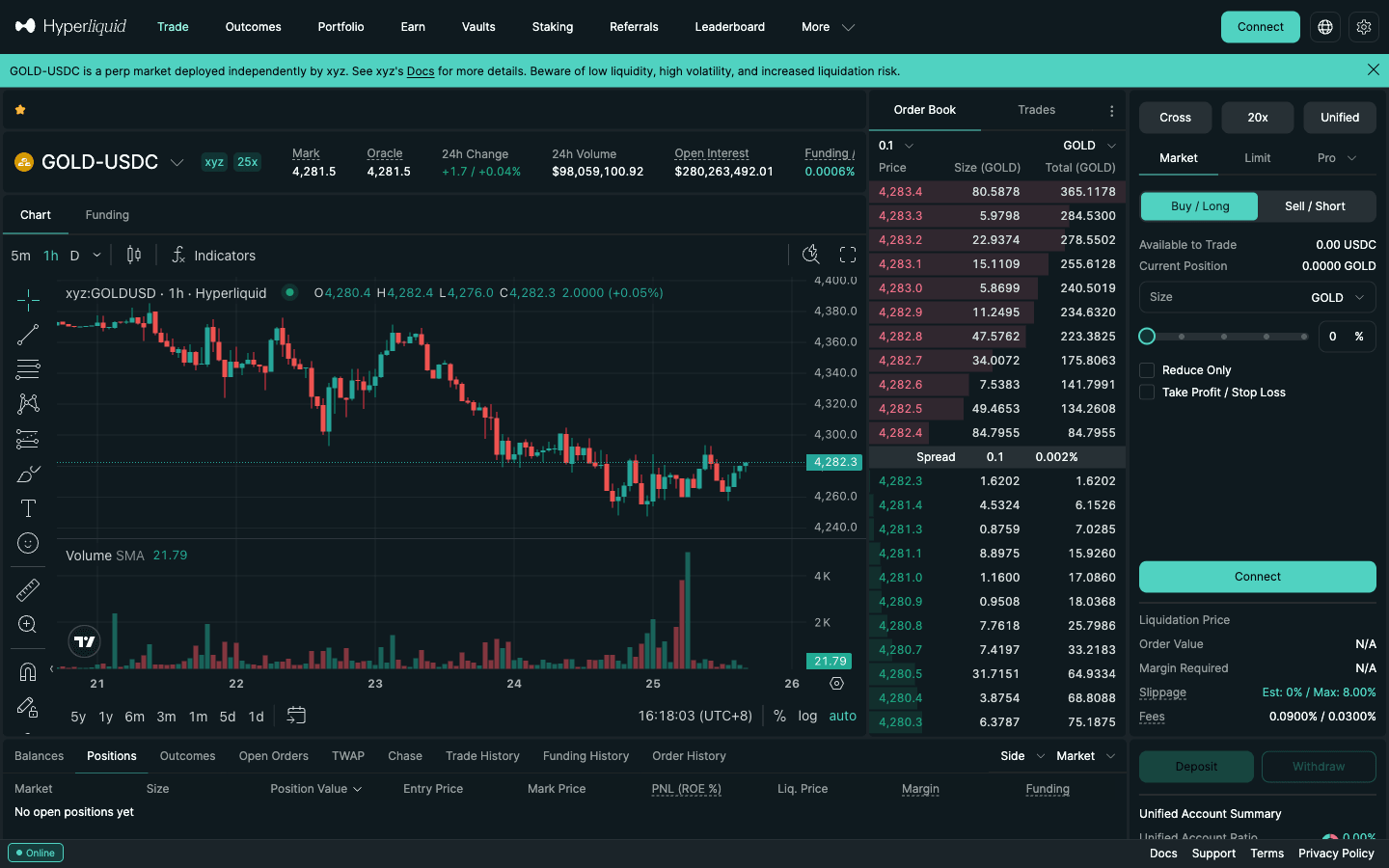1389x868 pixels.
Task: Toggle auto scale on chart
Action: pyautogui.click(x=842, y=716)
